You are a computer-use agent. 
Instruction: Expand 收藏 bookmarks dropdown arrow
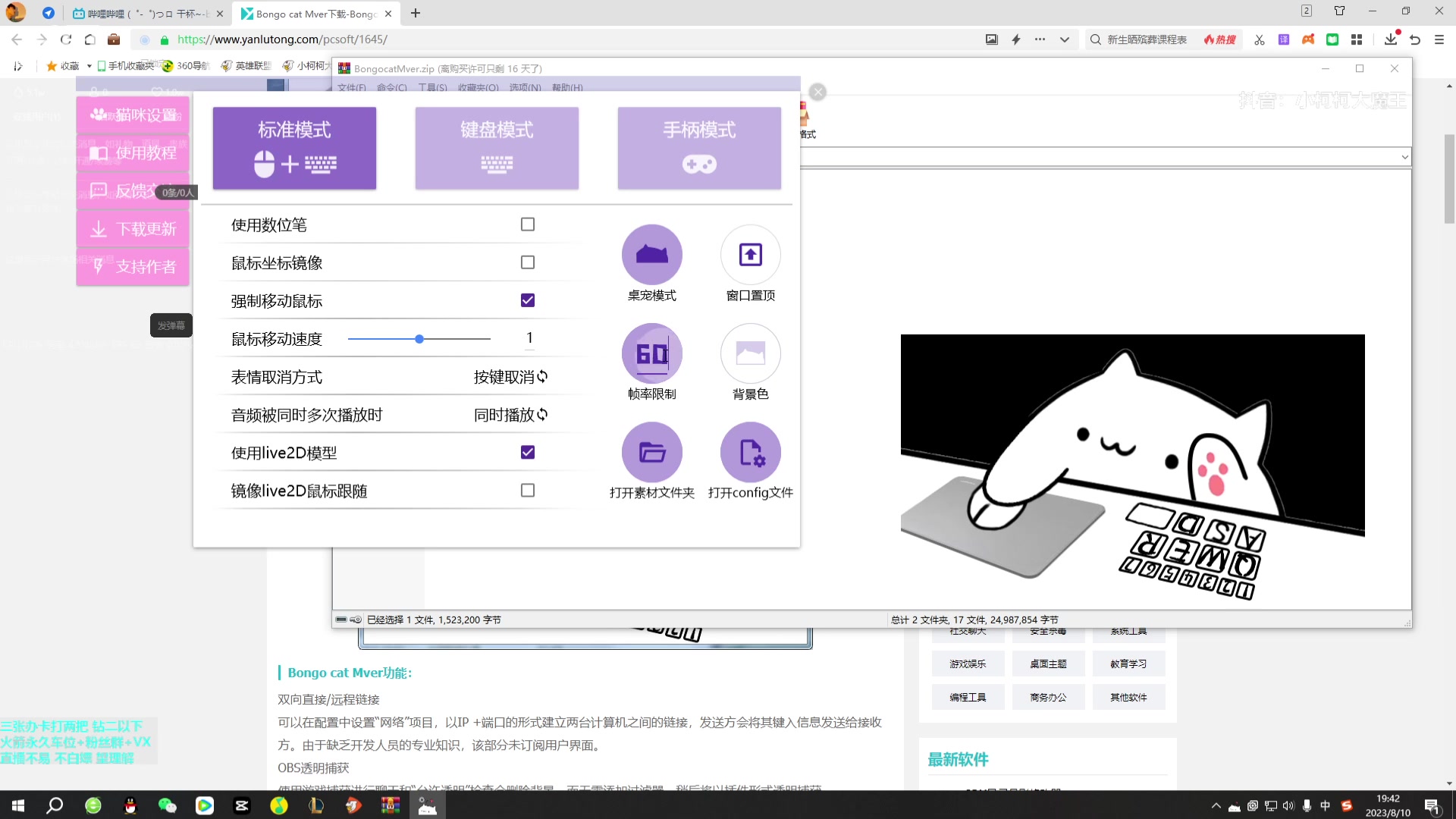89,66
